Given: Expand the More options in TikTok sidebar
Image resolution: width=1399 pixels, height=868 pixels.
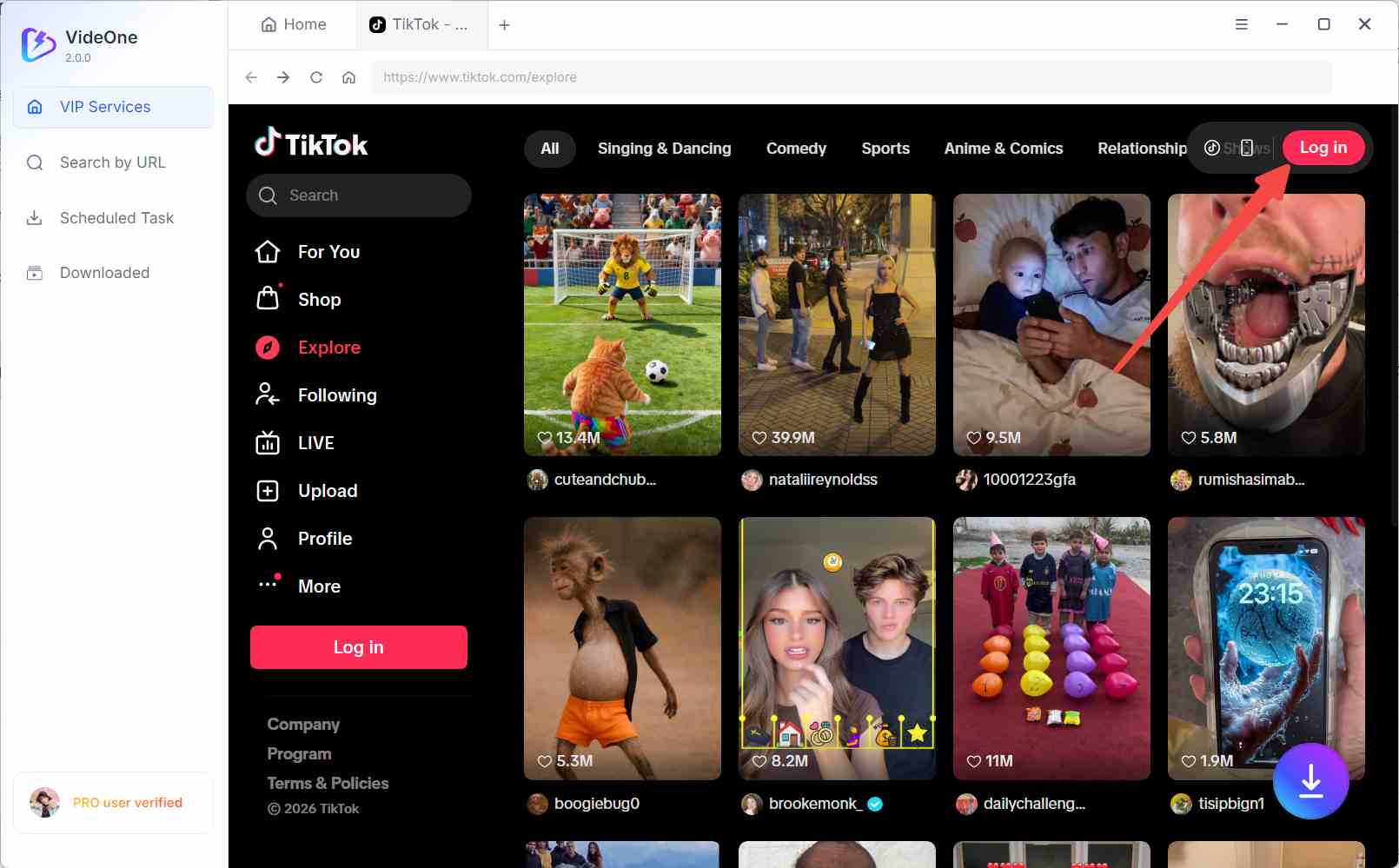Looking at the screenshot, I should (x=319, y=586).
